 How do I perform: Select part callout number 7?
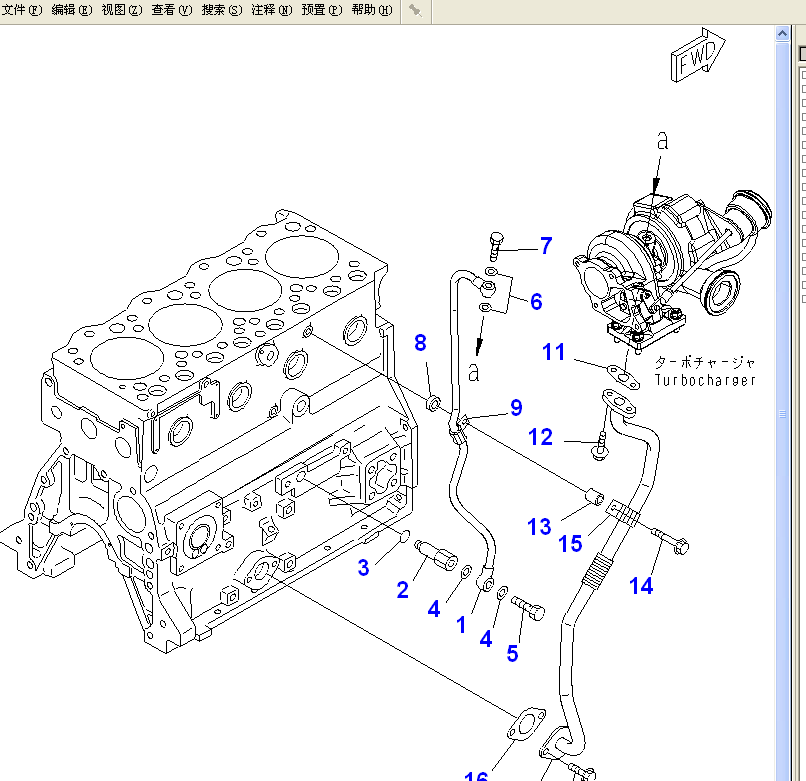point(546,246)
